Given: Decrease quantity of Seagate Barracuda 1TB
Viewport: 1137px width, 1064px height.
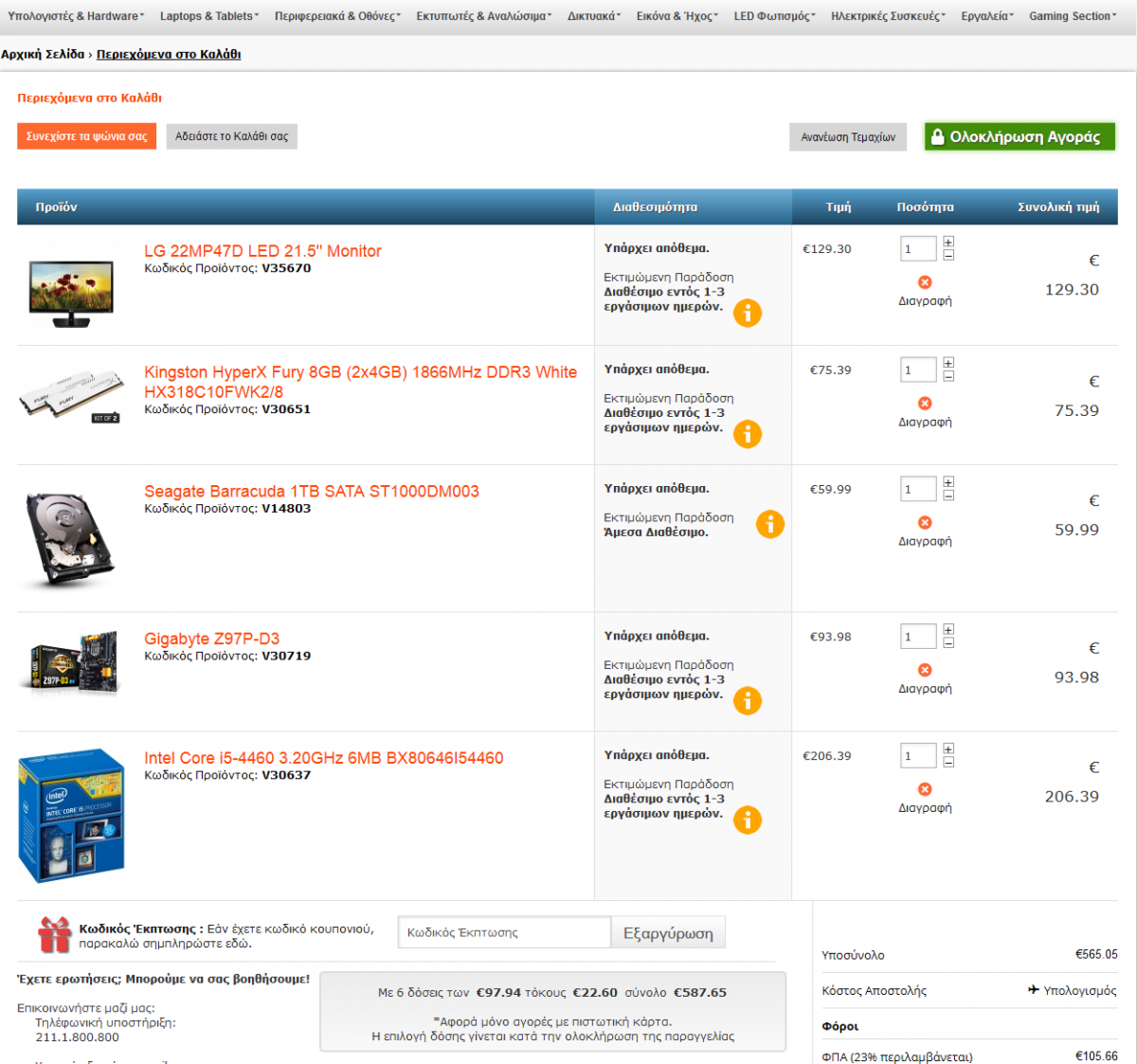Looking at the screenshot, I should [948, 496].
